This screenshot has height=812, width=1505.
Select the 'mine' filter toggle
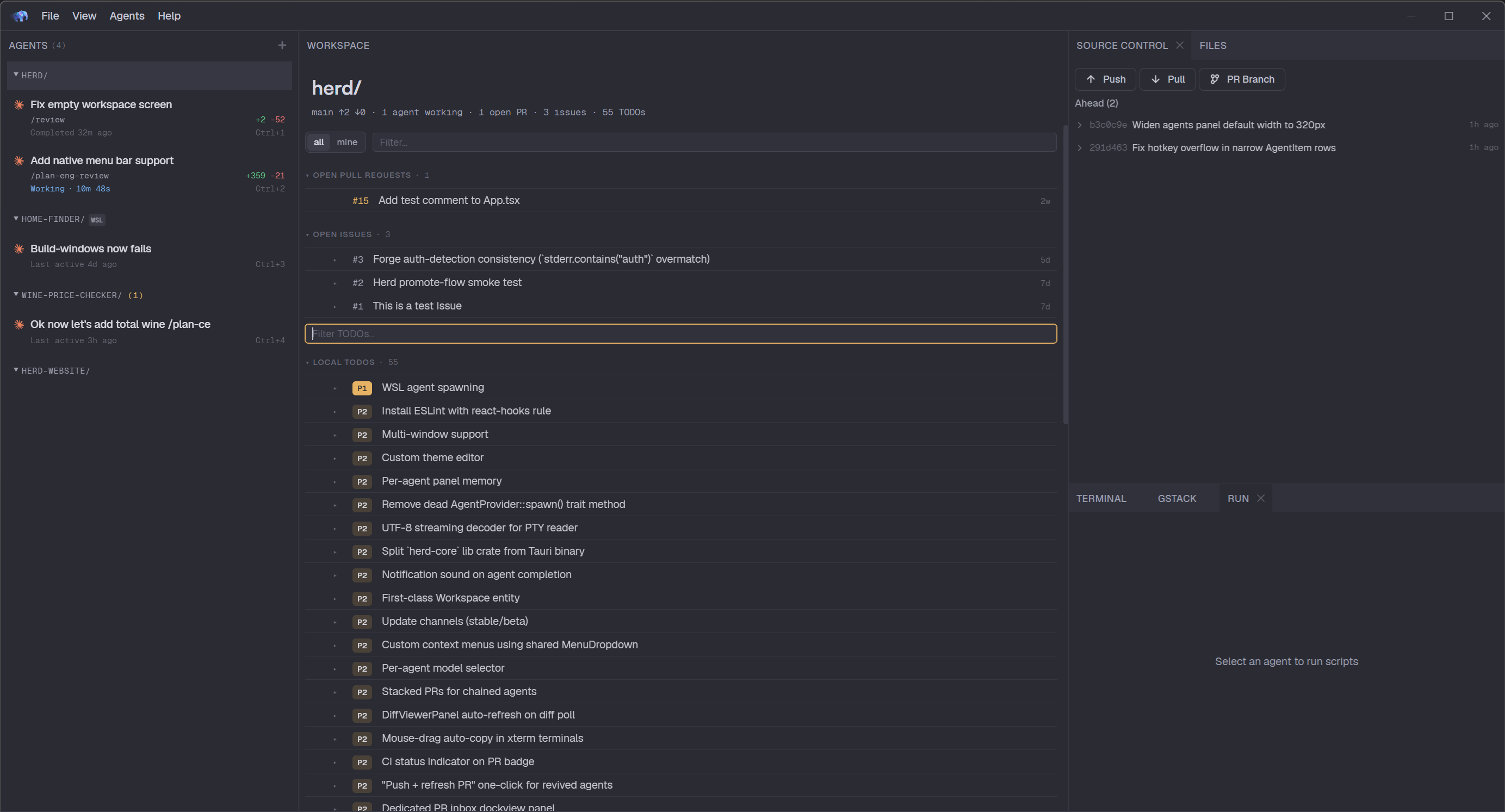coord(347,142)
